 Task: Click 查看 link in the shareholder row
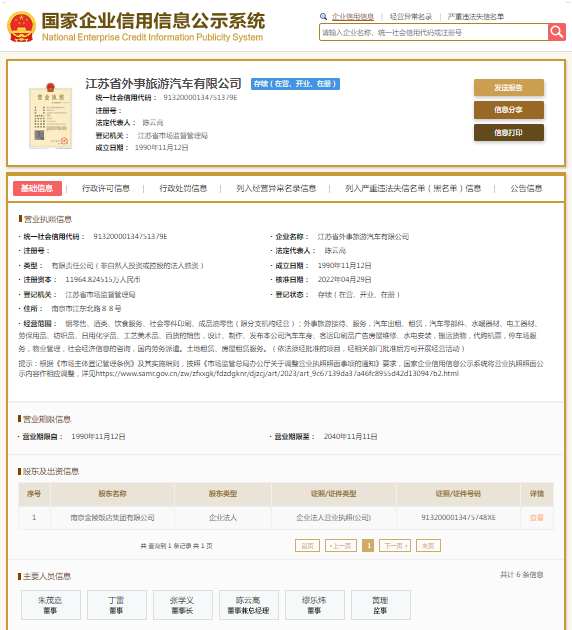pyautogui.click(x=537, y=518)
